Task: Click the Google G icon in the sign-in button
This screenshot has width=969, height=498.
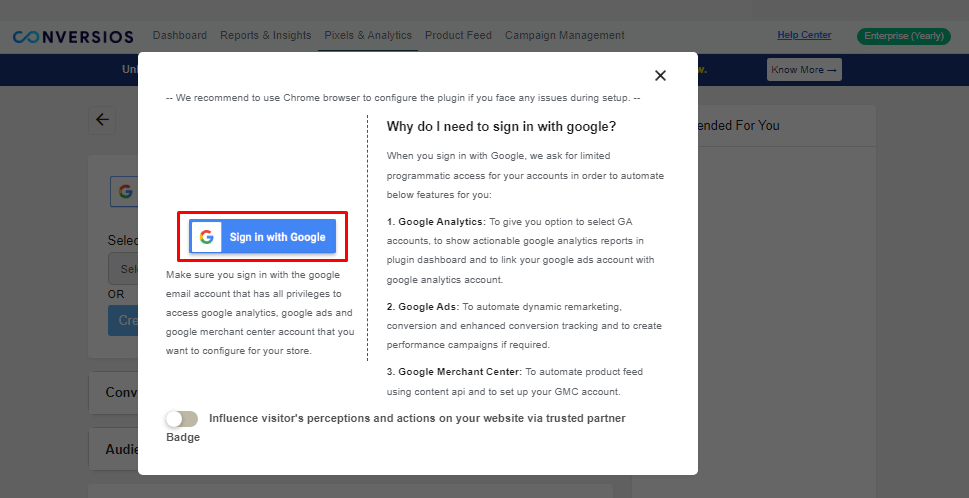Action: tap(206, 237)
